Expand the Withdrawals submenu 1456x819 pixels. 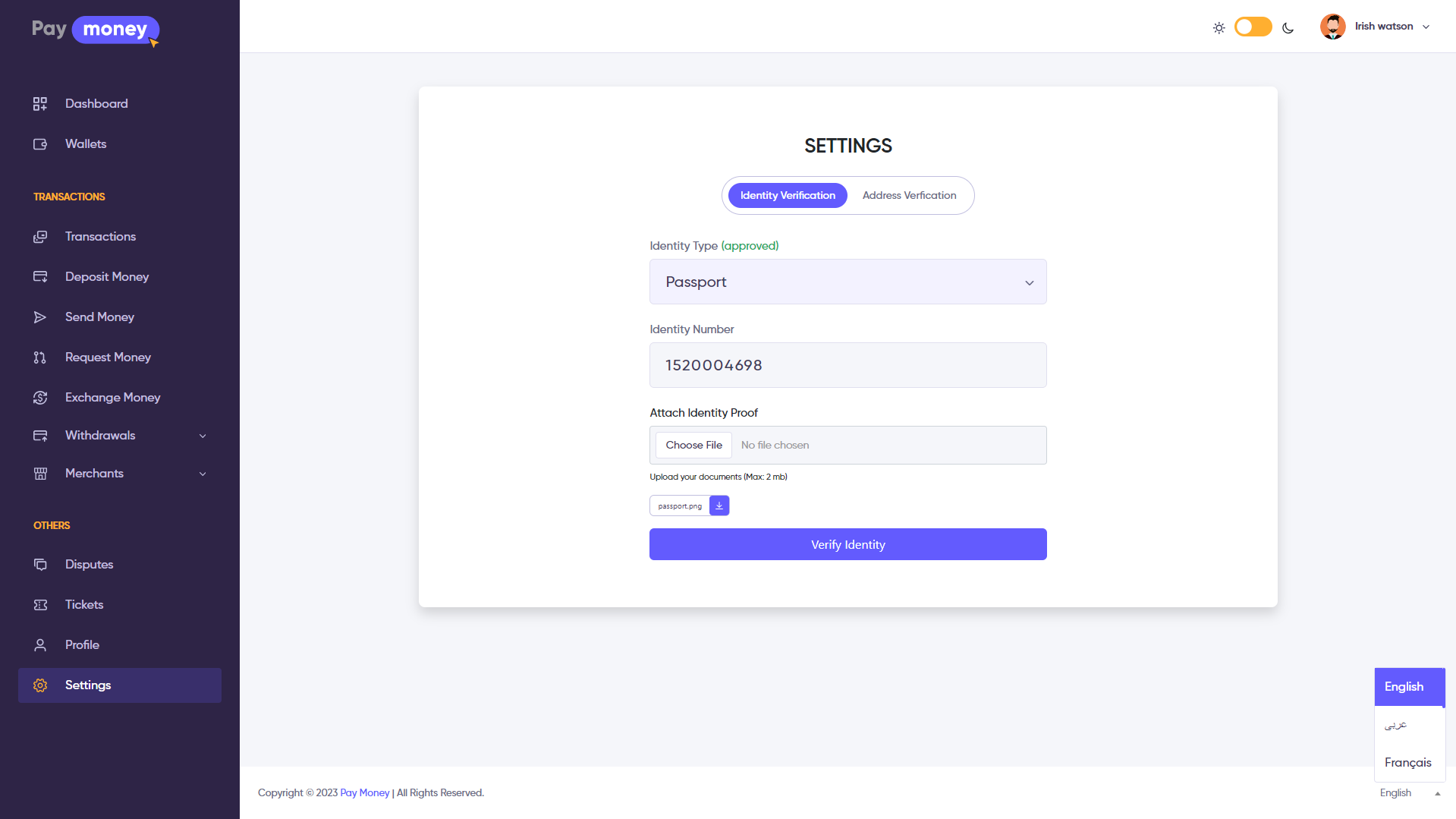tap(203, 436)
